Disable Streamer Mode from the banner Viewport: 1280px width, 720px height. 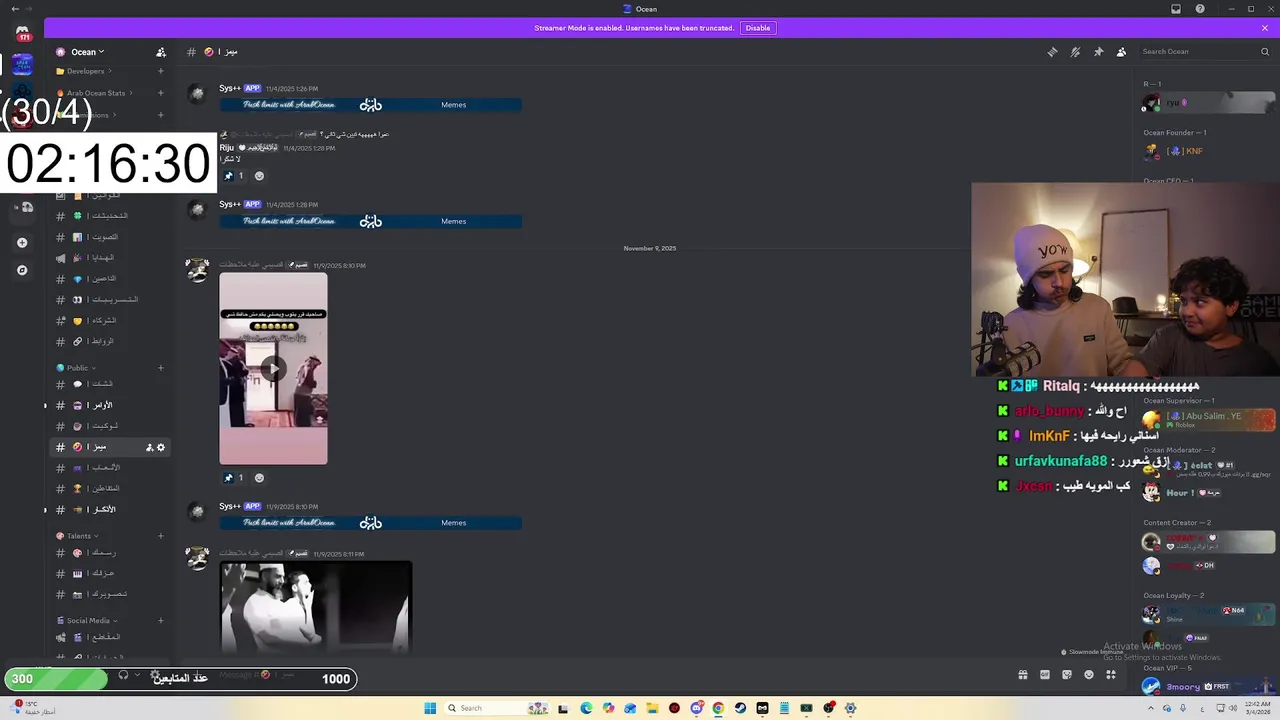tap(758, 28)
